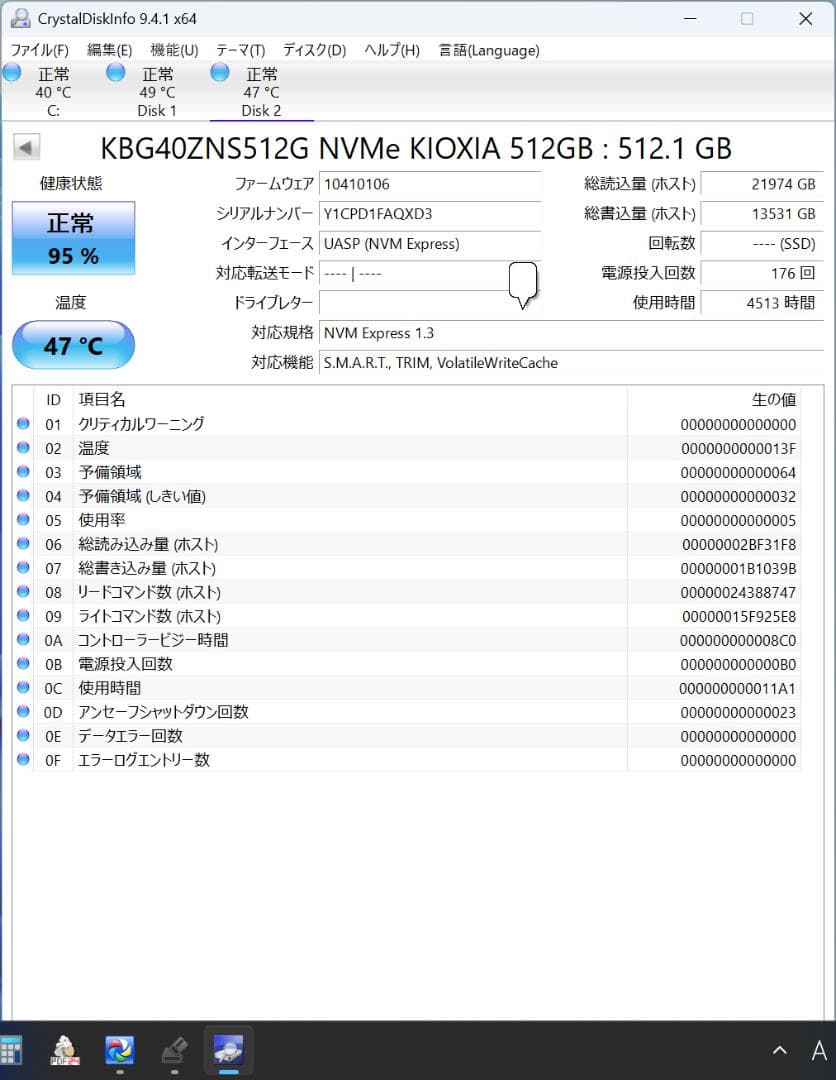
Task: Click the 47°C temperature badge
Action: tap(72, 344)
